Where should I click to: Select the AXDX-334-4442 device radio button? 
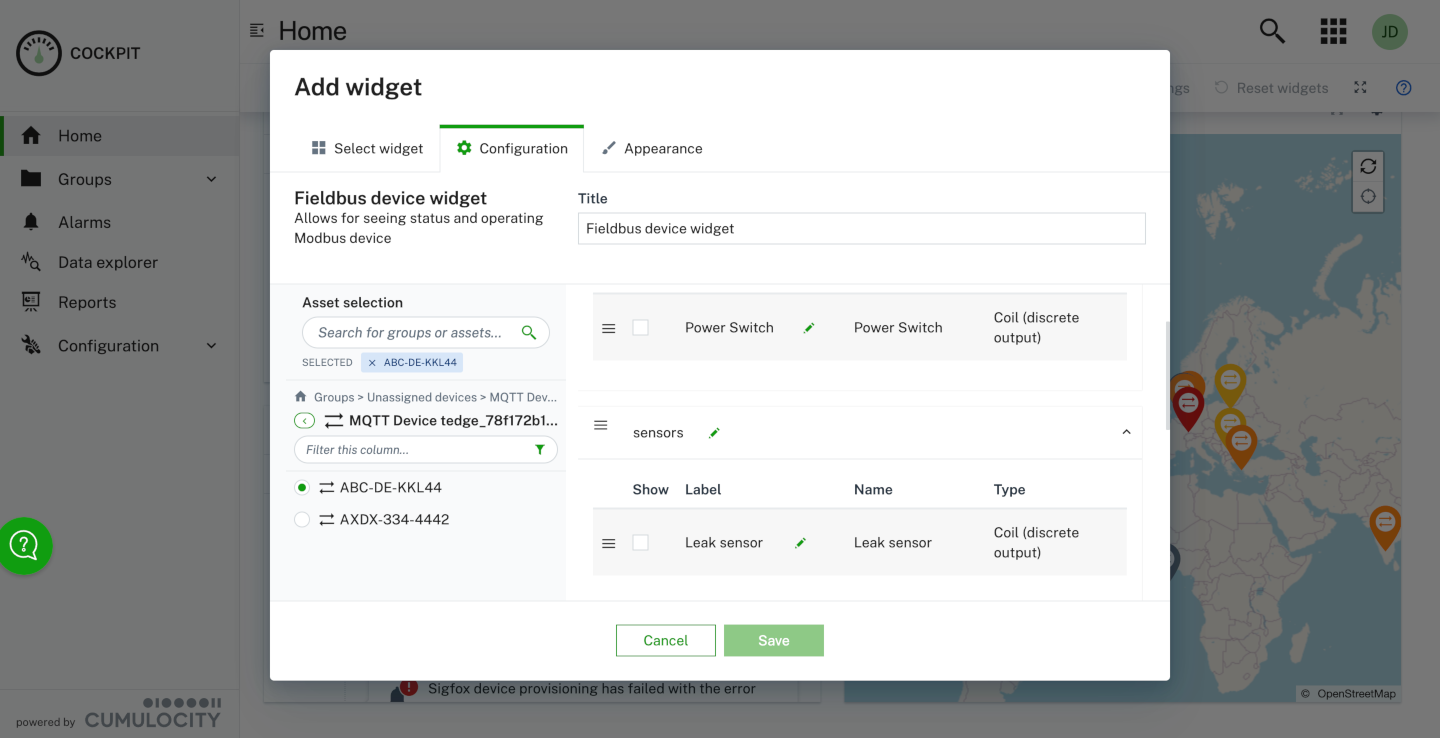(x=302, y=519)
